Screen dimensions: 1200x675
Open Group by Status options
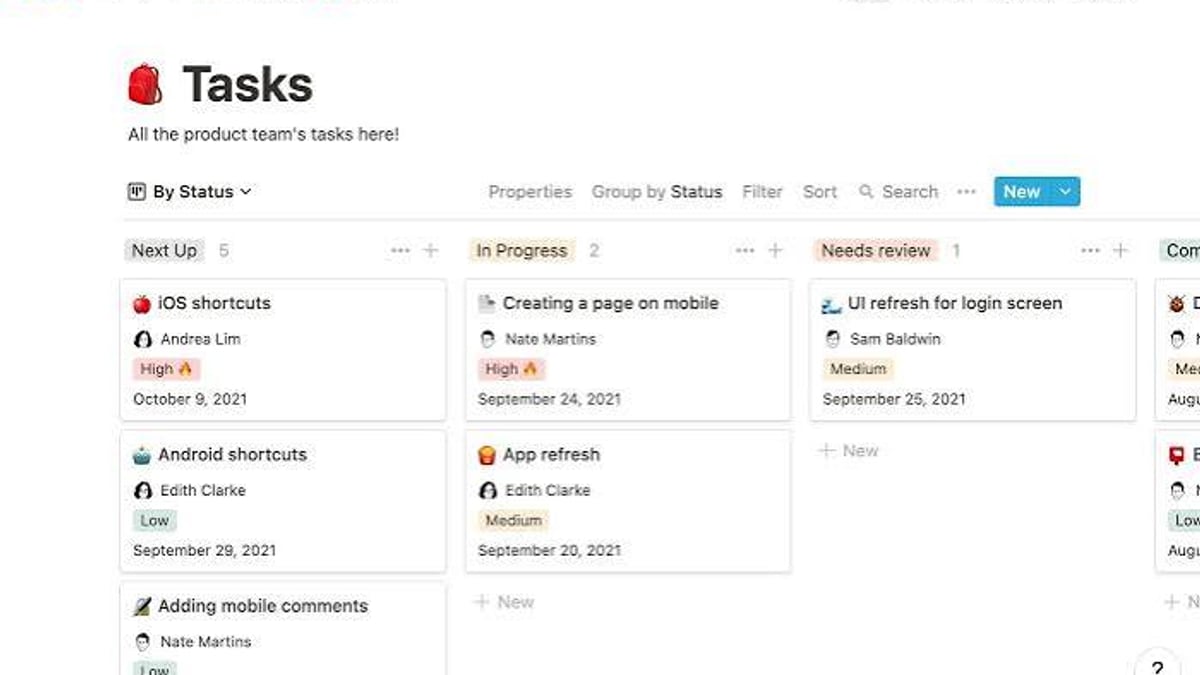656,191
